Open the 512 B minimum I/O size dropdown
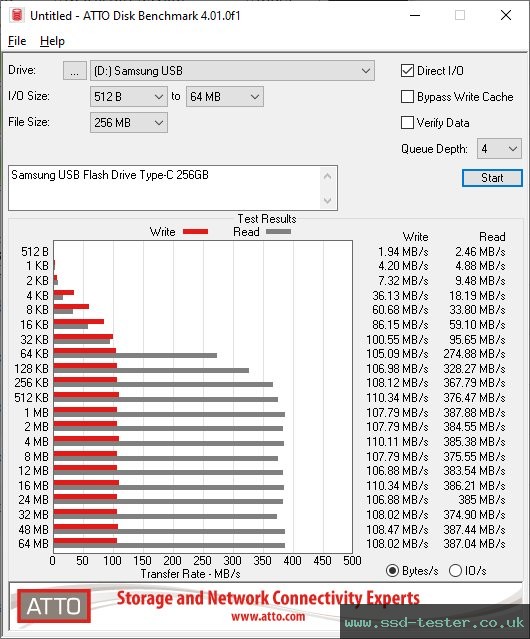The image size is (530, 639). click(x=129, y=97)
